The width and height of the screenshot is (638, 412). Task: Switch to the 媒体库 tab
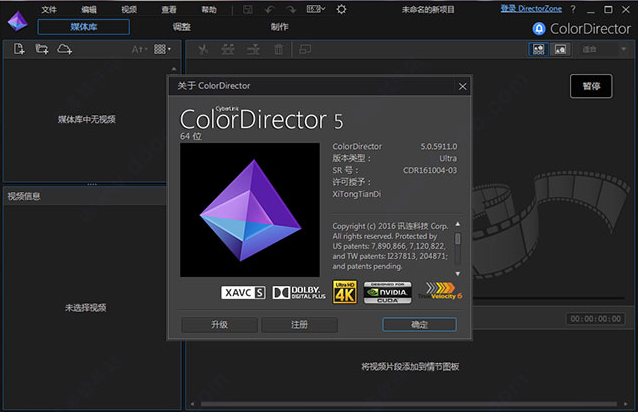pyautogui.click(x=84, y=27)
